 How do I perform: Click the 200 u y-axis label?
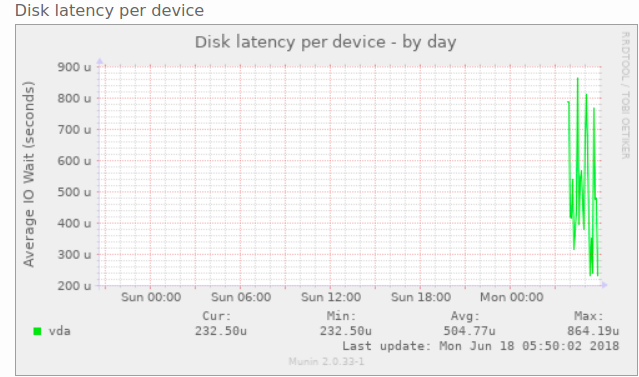coord(74,286)
